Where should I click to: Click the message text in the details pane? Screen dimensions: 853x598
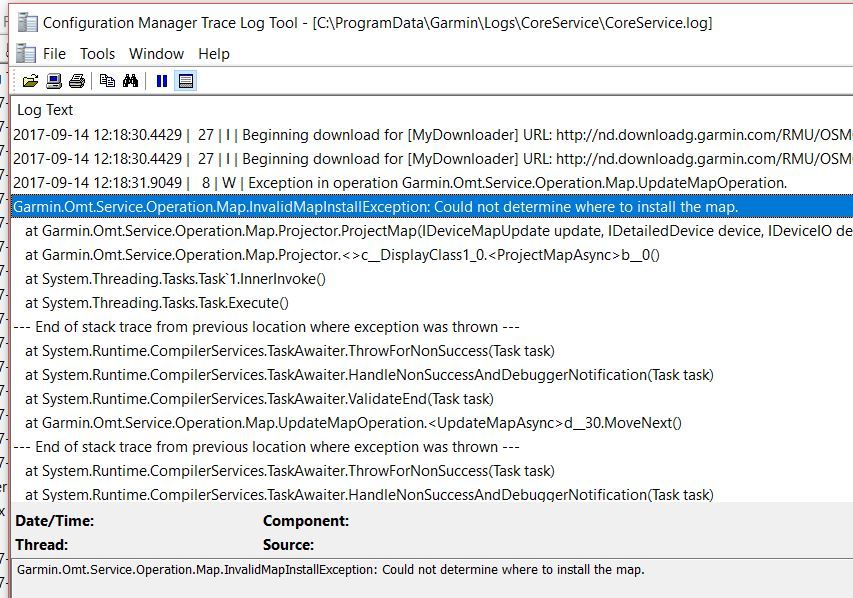click(330, 570)
